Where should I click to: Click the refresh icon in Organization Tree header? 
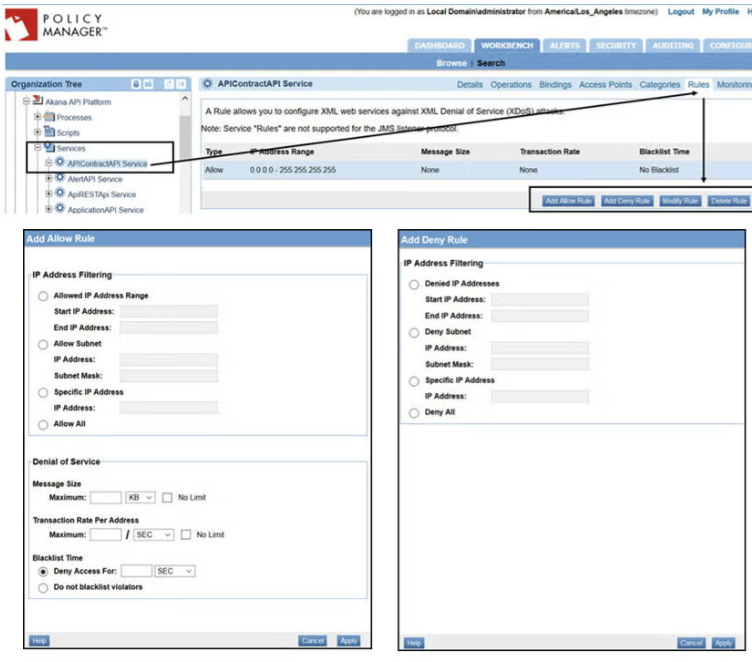[x=169, y=84]
